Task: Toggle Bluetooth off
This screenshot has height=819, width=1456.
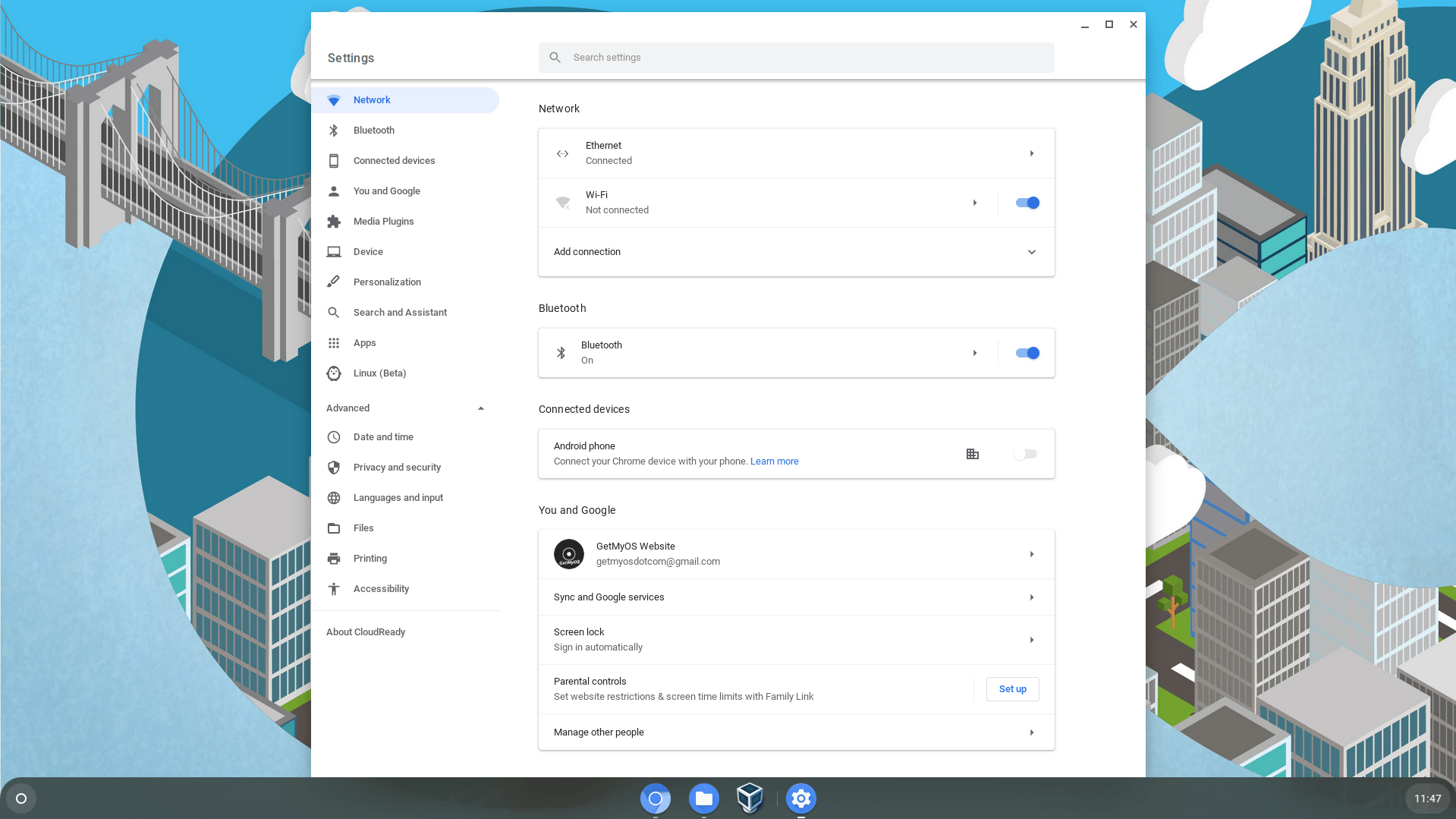Action: click(1027, 353)
